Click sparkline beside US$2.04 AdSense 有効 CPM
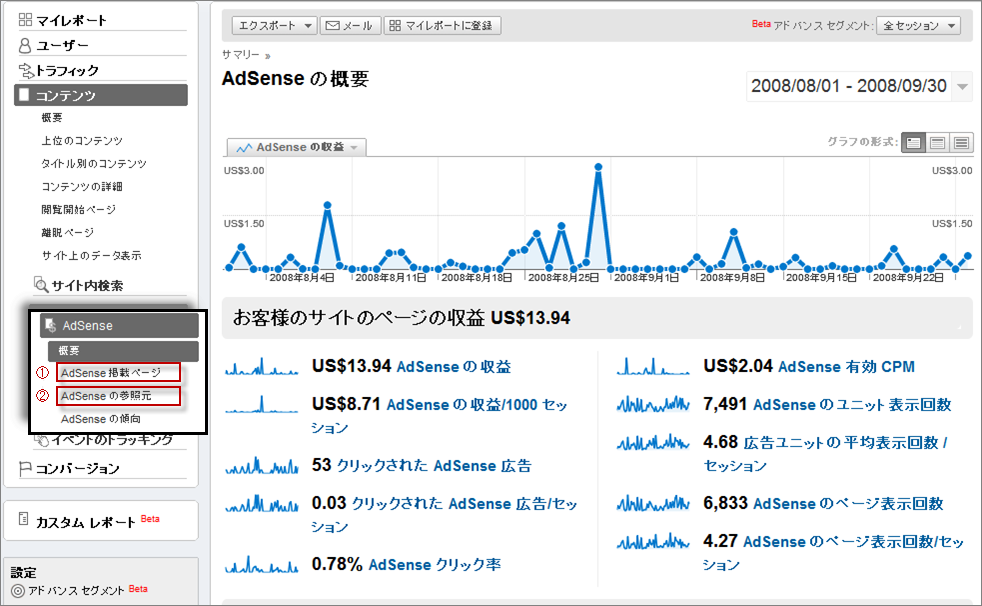 coord(653,366)
